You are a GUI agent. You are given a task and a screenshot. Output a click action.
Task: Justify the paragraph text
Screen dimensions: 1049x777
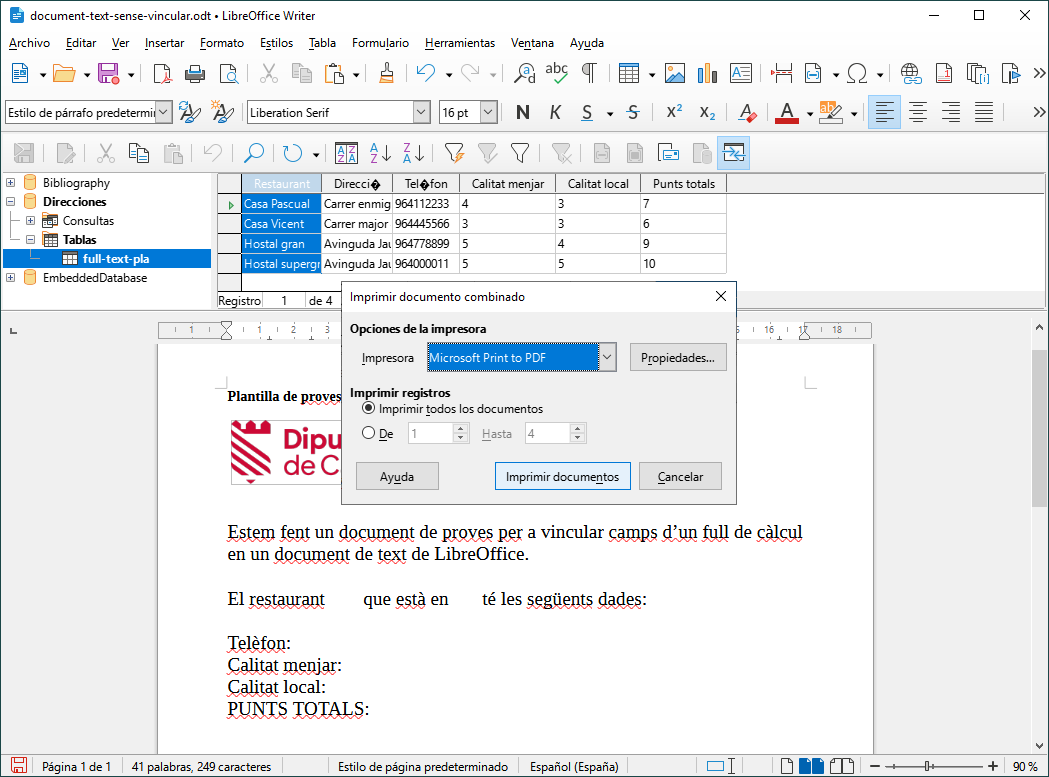[983, 112]
